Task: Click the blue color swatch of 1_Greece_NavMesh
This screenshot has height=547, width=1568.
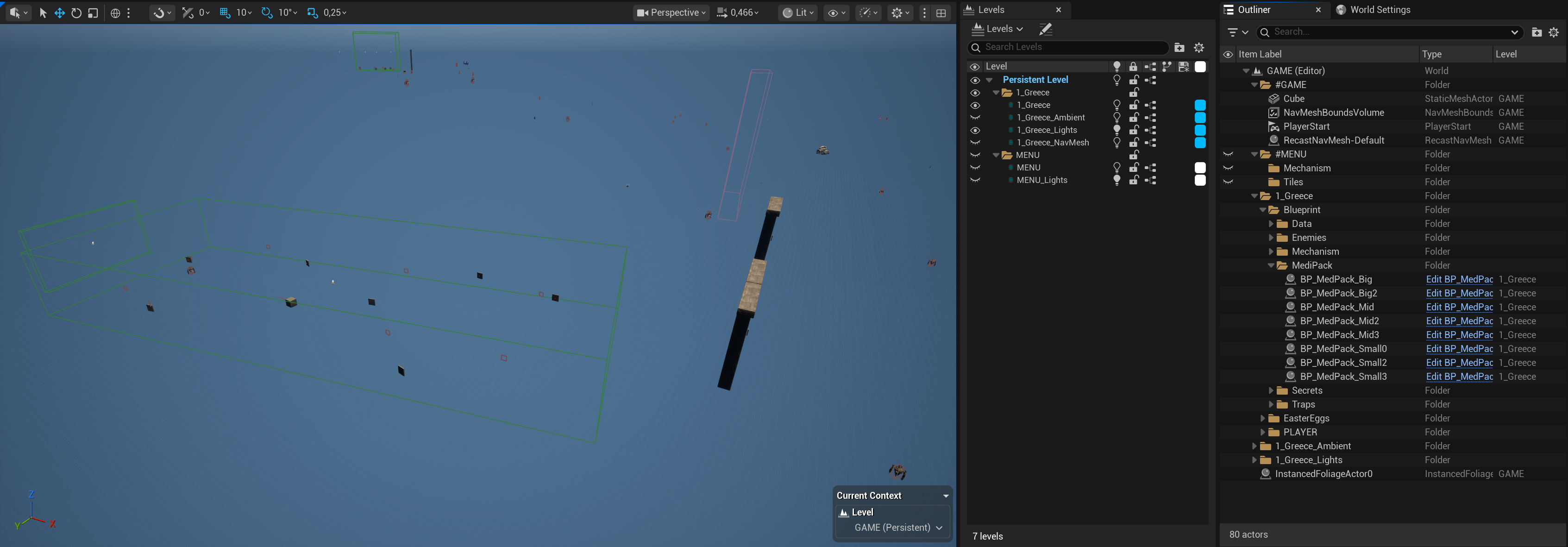Action: 1200,143
